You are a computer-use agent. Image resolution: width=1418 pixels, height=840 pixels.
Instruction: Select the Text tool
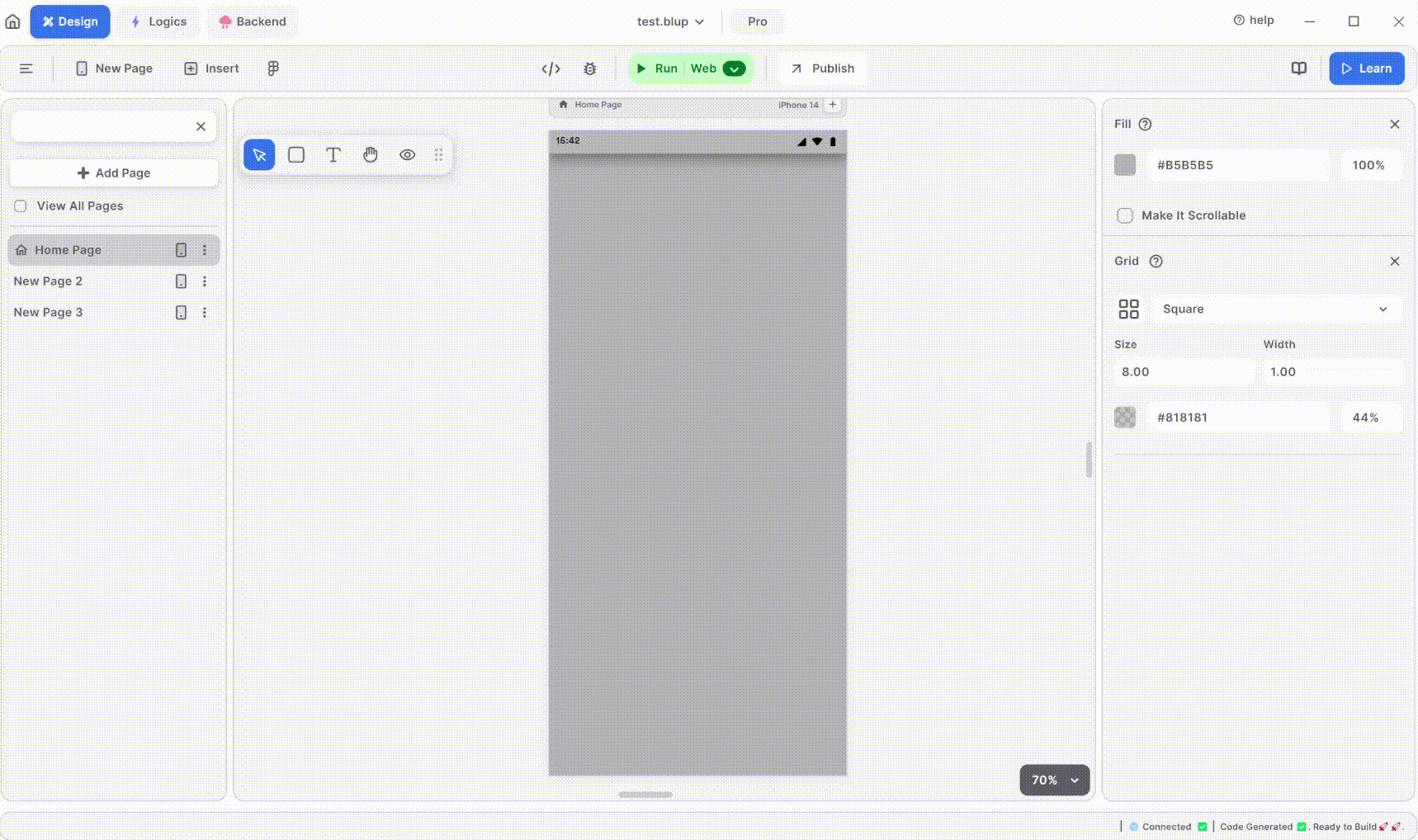(333, 155)
